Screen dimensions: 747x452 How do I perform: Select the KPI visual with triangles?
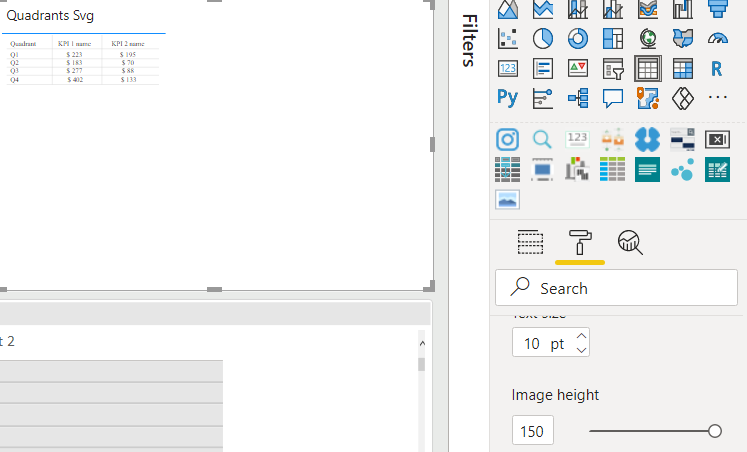[578, 69]
